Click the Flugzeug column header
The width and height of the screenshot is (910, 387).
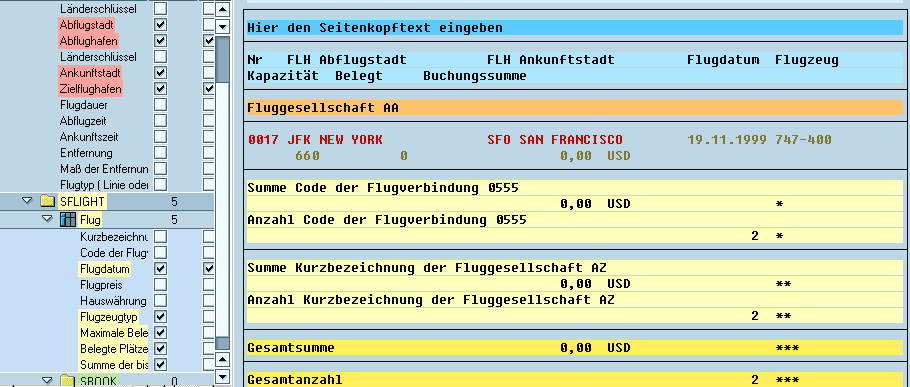[x=807, y=60]
